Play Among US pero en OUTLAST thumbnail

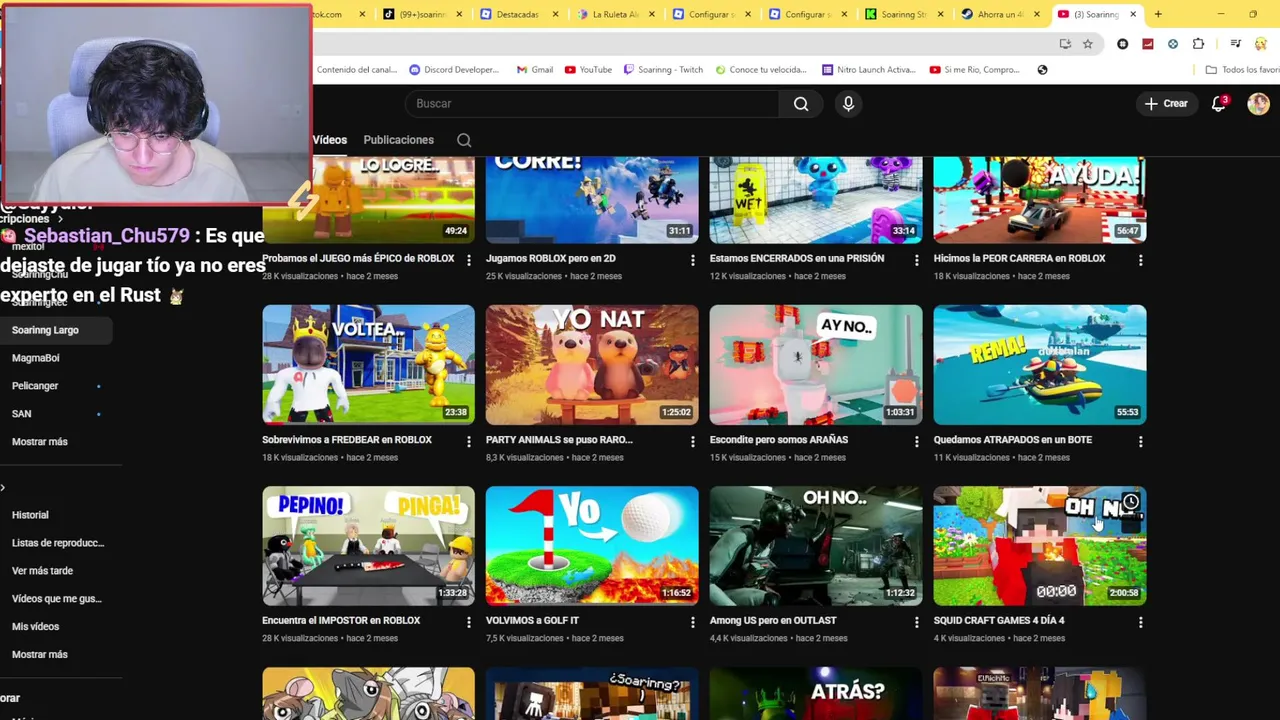coord(816,546)
